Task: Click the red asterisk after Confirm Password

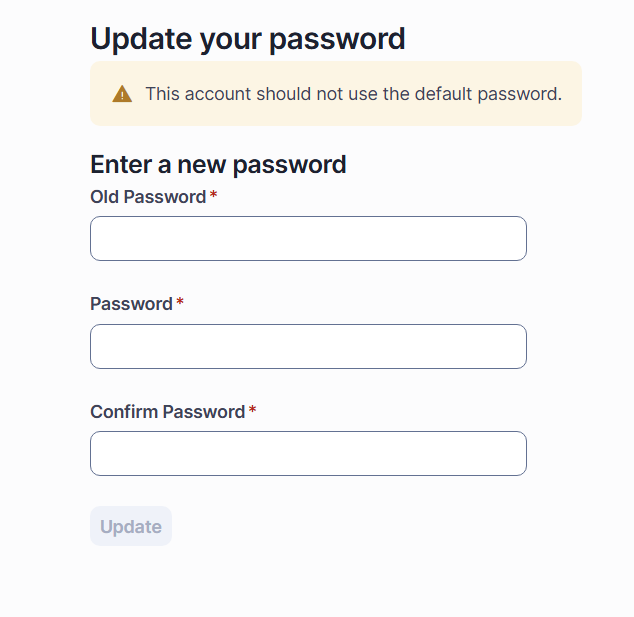Action: (253, 411)
